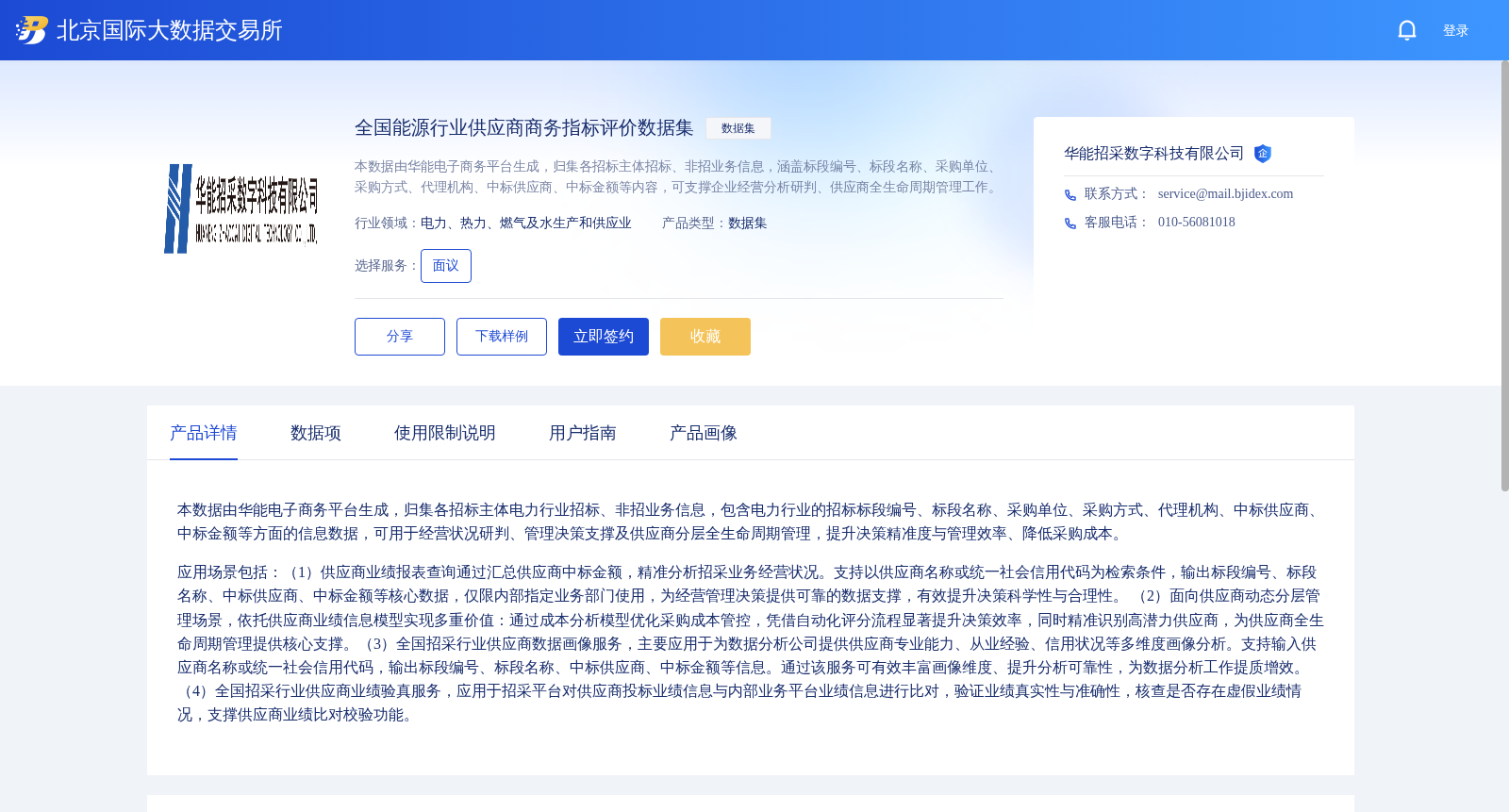1509x812 pixels.
Task: Click the 立即签约 sign now button
Action: [604, 337]
